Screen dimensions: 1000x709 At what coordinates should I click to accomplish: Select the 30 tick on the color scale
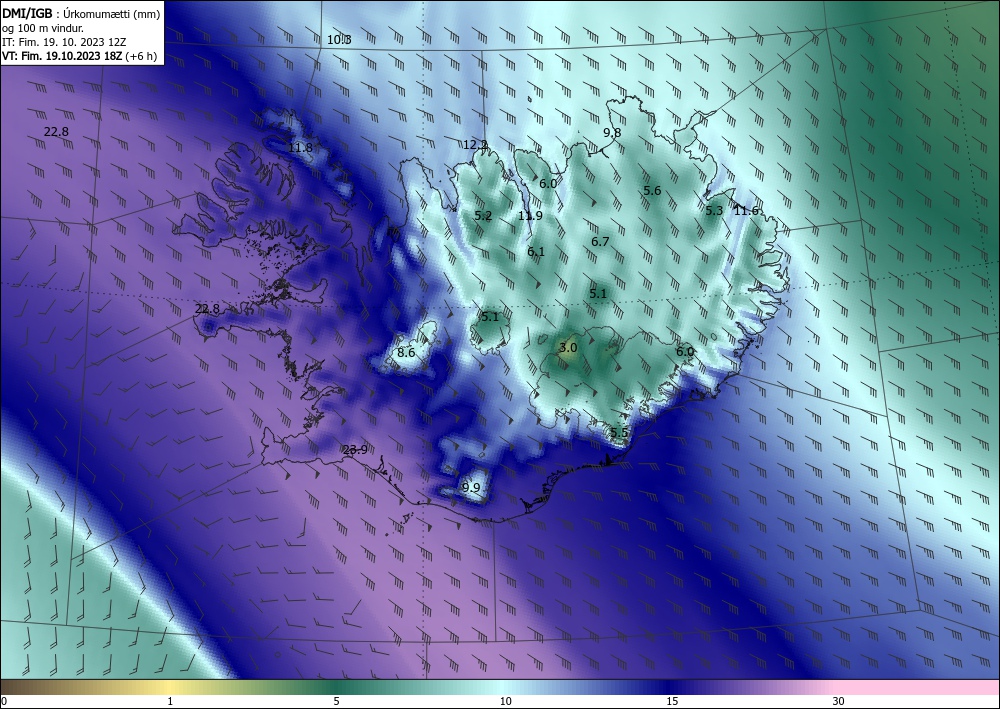(x=838, y=702)
